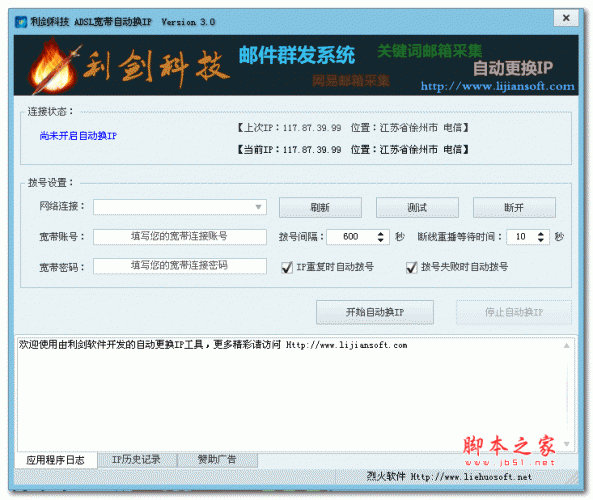Click the log area scroll up arrow

tap(567, 345)
